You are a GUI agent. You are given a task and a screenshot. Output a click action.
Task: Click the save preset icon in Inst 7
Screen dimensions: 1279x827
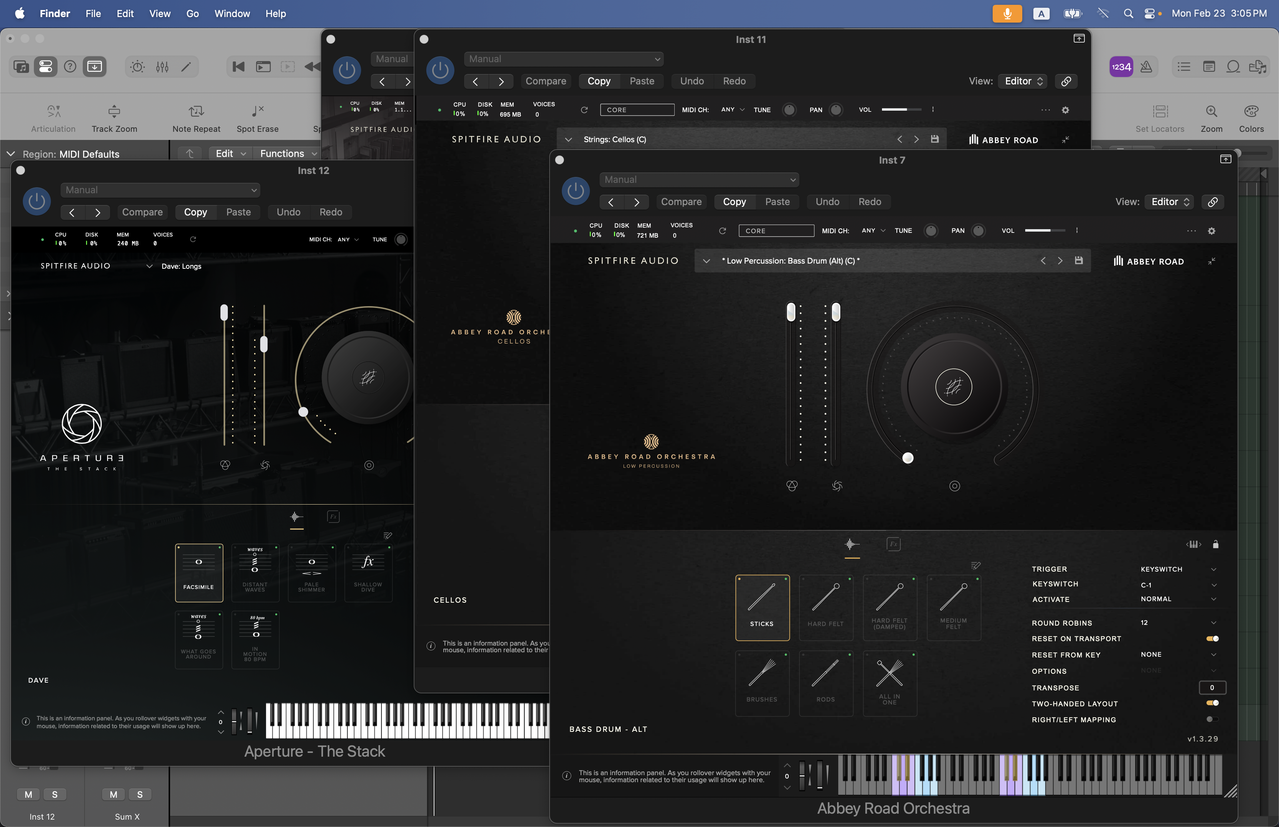click(x=1079, y=261)
